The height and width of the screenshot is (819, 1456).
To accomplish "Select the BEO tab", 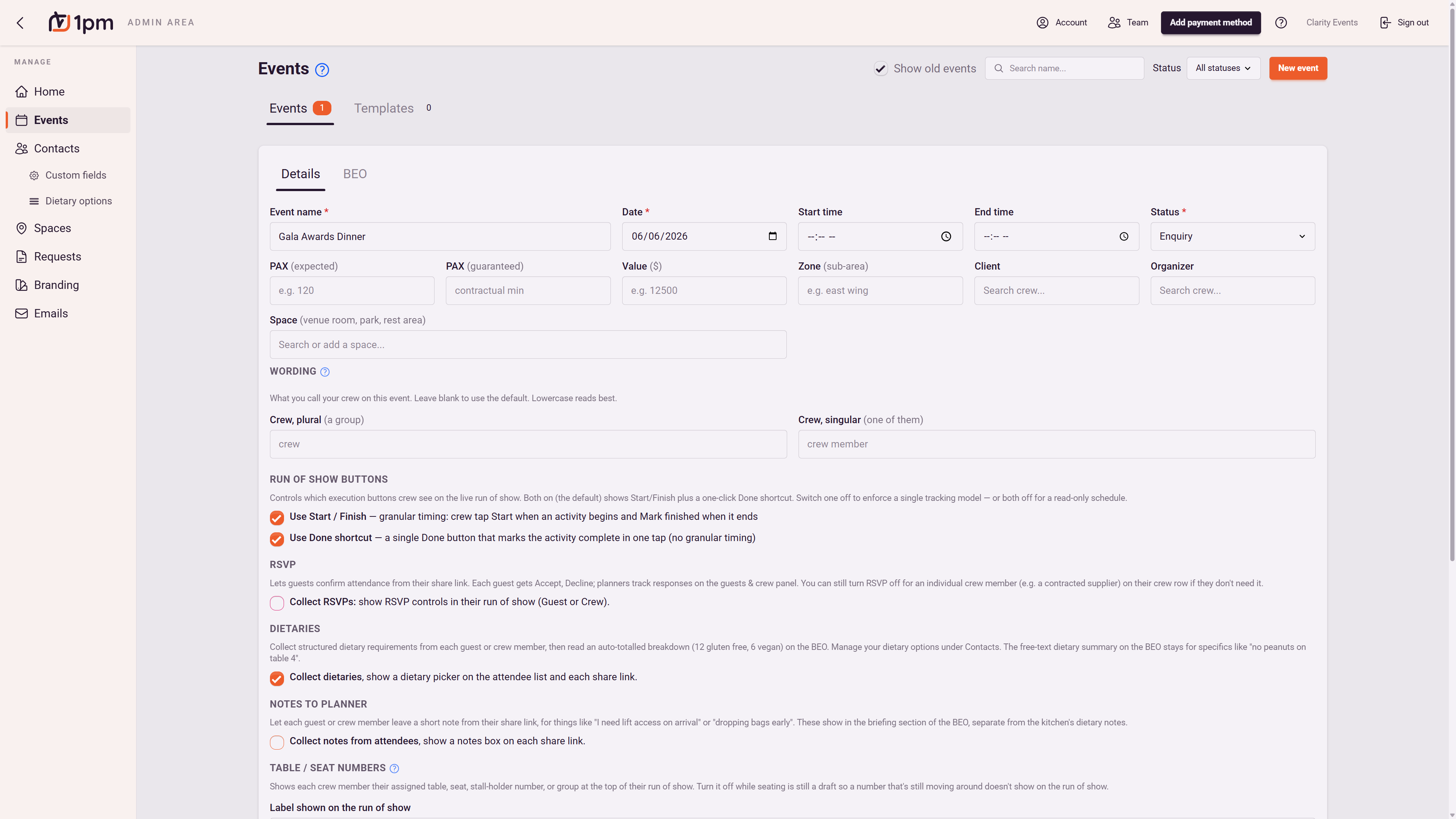I will point(355,174).
